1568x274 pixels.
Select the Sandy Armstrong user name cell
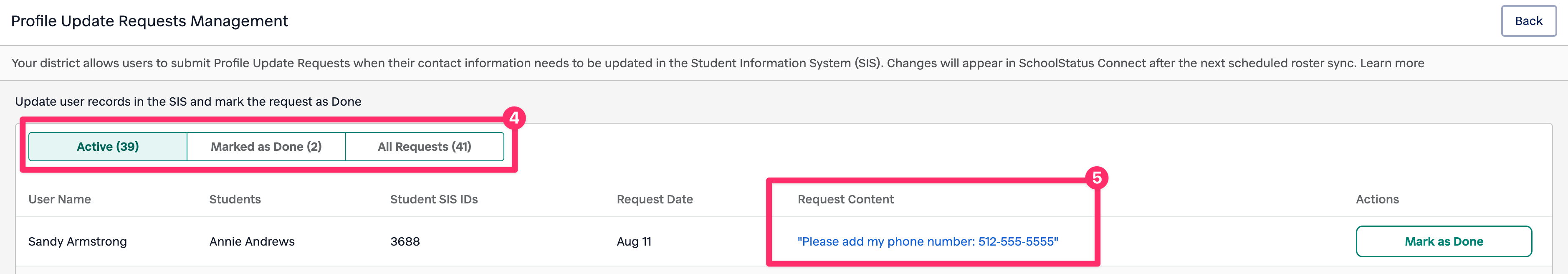tap(77, 242)
